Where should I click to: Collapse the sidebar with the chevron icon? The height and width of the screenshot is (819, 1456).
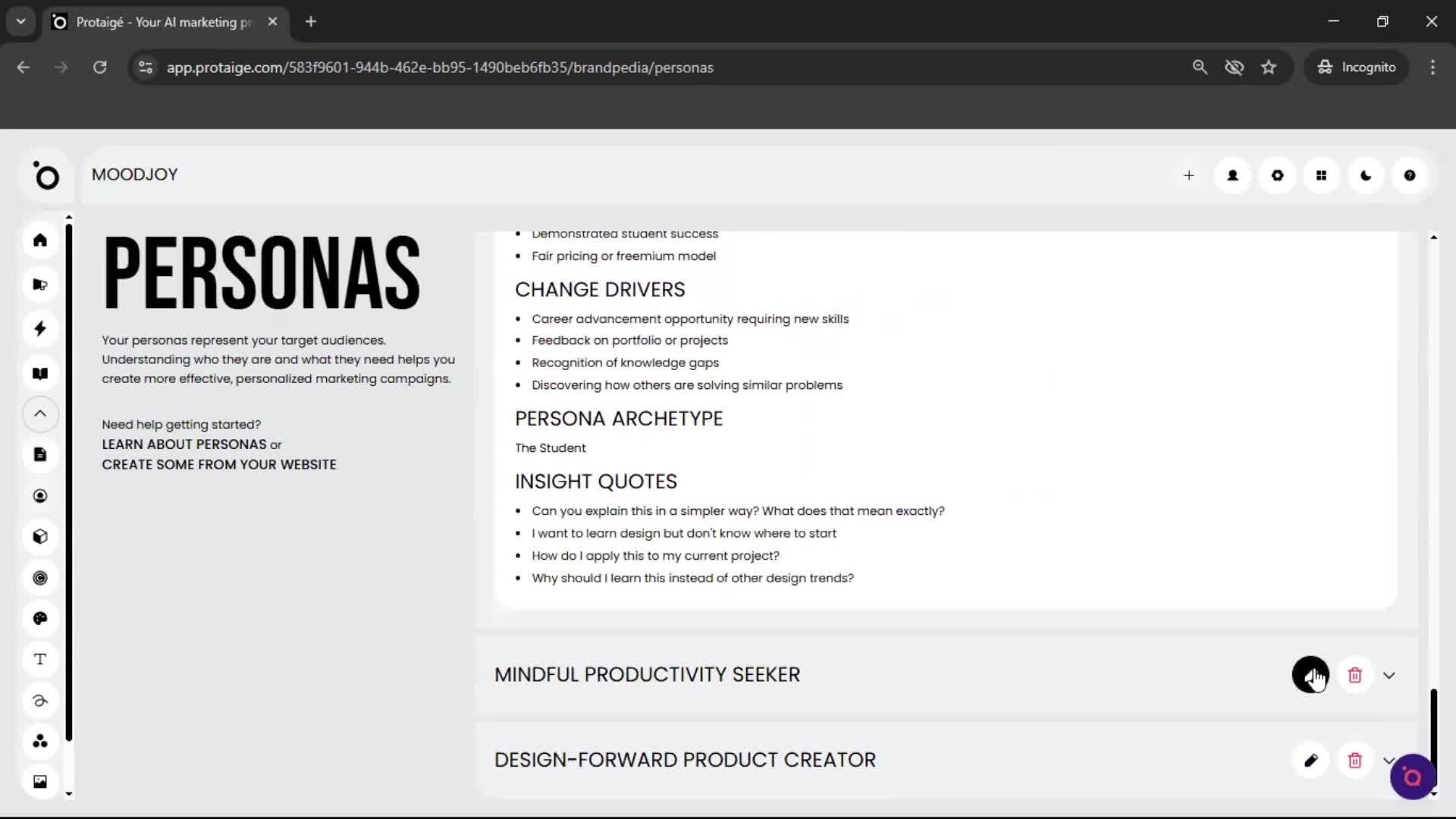(39, 414)
